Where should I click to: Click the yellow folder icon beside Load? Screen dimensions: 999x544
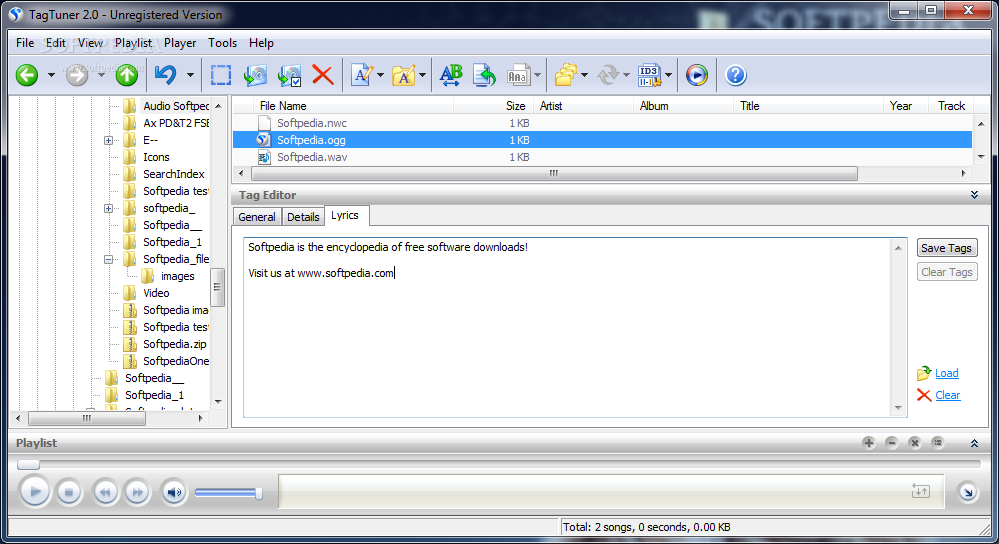click(x=924, y=373)
